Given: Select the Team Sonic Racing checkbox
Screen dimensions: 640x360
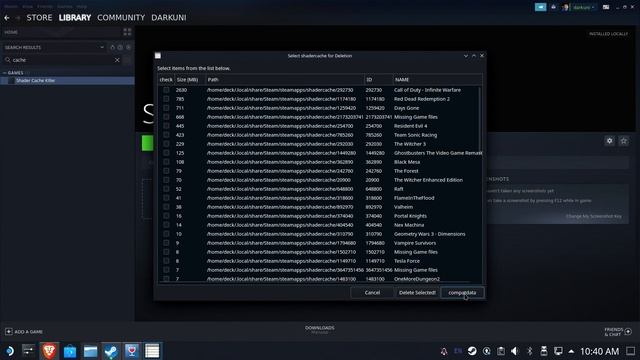Looking at the screenshot, I should (x=166, y=135).
